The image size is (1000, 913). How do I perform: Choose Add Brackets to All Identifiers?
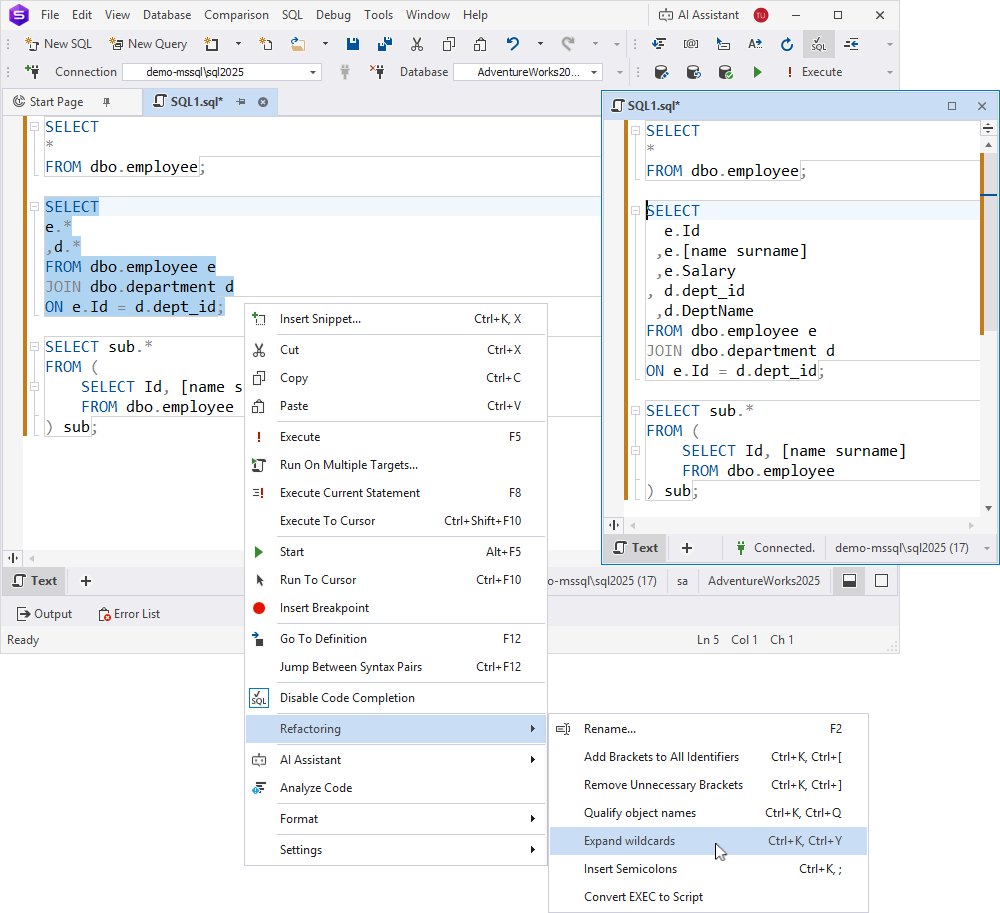pos(708,757)
